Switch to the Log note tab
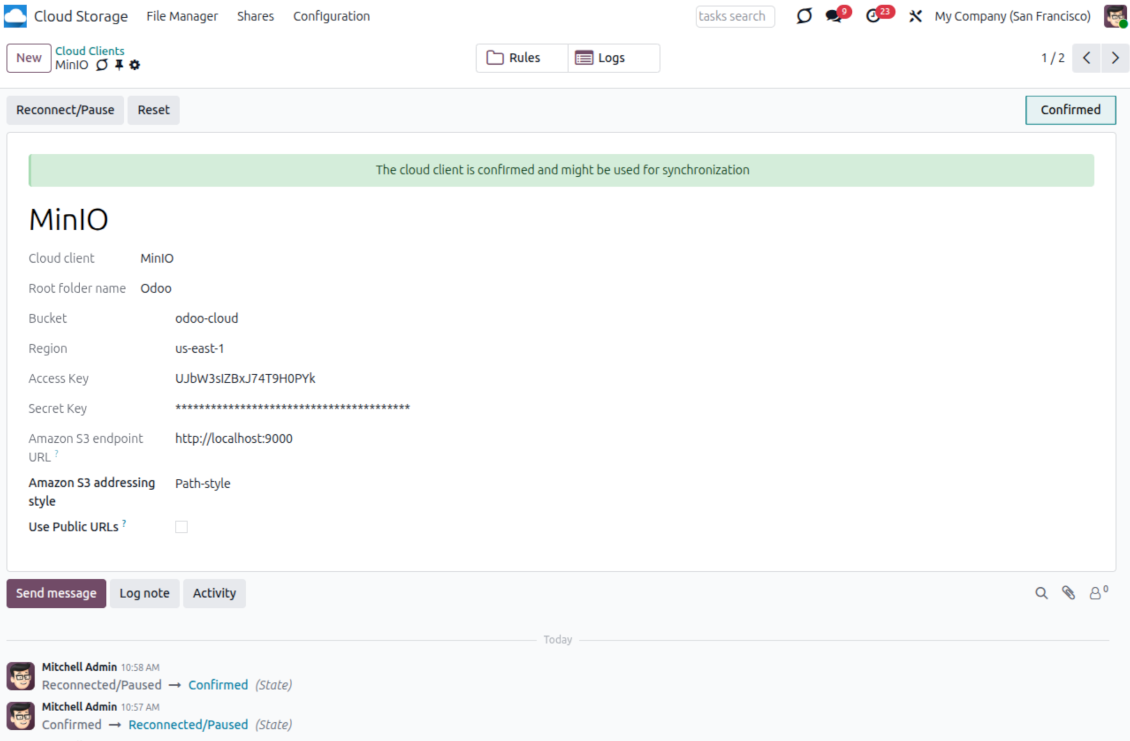Viewport: 1130px width, 741px height. tap(144, 593)
